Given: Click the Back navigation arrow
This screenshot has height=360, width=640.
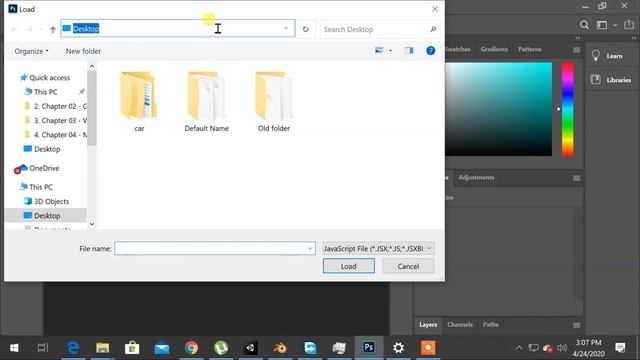Looking at the screenshot, I should (x=14, y=29).
